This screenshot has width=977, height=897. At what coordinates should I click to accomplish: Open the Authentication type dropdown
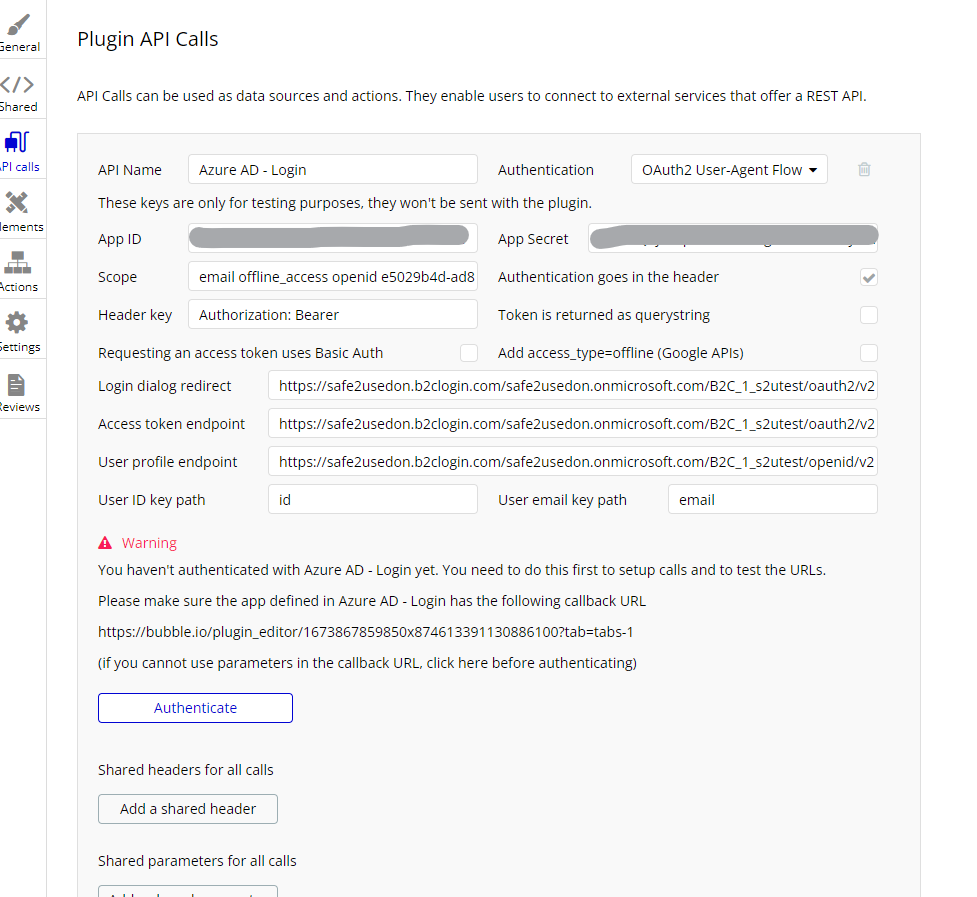coord(729,170)
